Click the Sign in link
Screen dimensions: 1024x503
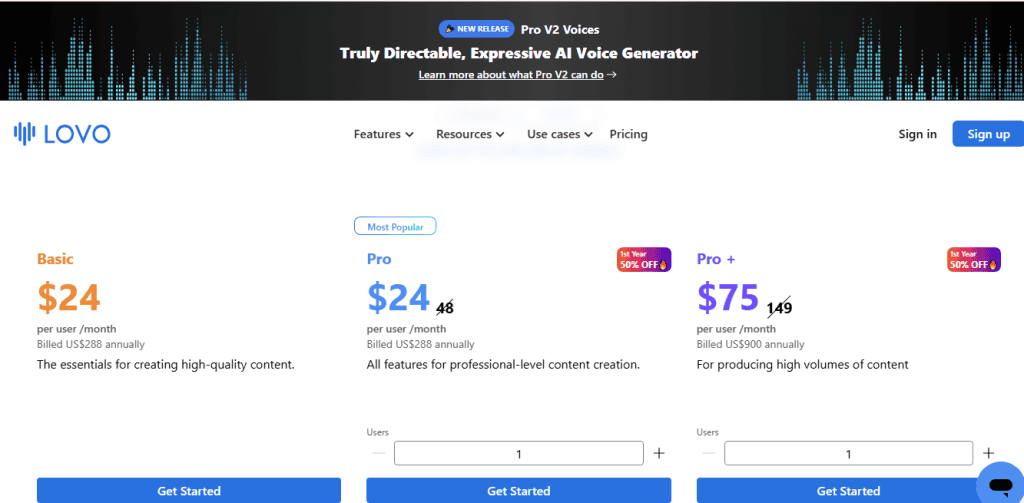tap(917, 134)
